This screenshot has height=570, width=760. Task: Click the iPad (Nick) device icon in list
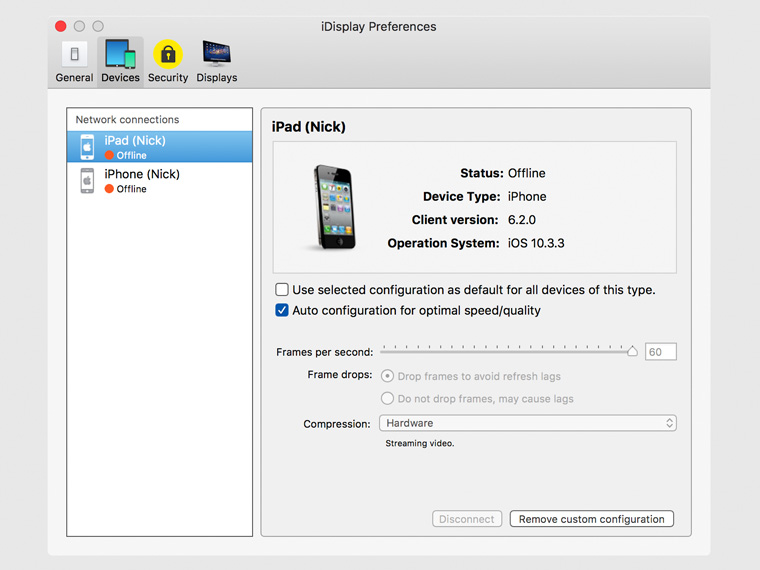[x=88, y=147]
